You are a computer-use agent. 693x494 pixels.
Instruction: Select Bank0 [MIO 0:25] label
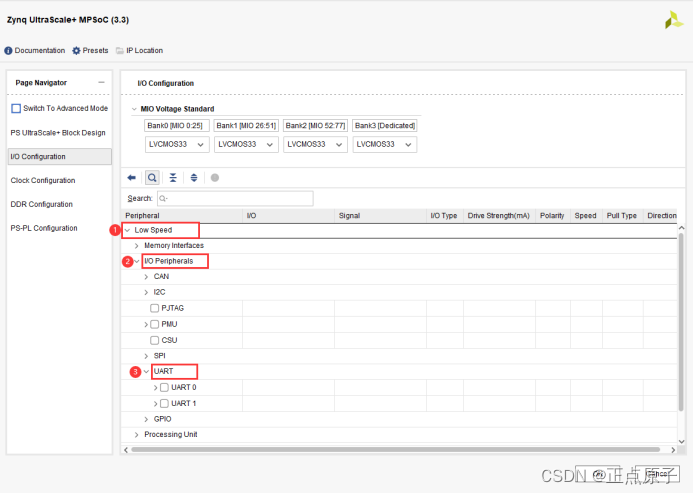click(175, 126)
